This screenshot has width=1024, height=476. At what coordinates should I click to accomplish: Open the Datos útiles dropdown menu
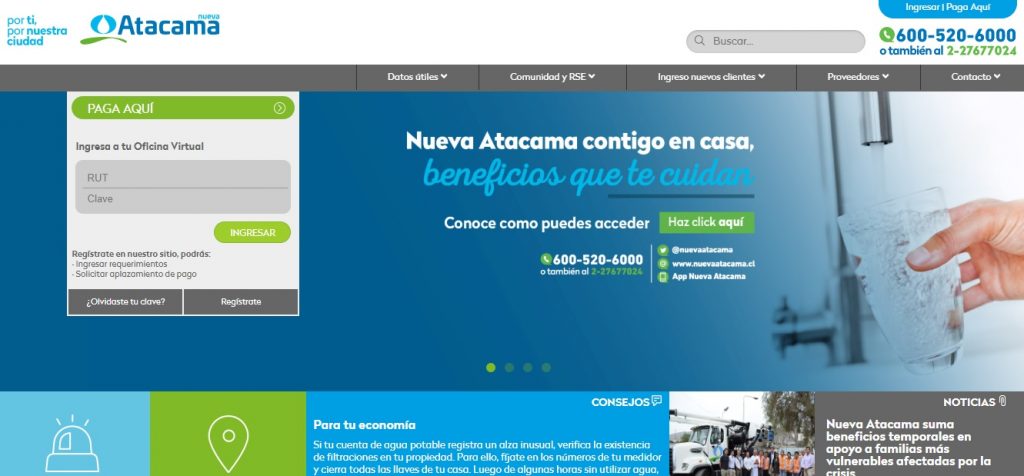coord(417,77)
